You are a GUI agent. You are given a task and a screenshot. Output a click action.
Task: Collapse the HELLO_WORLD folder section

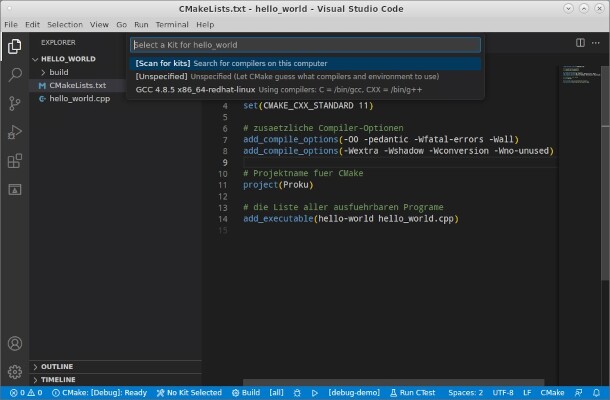[x=68, y=59]
